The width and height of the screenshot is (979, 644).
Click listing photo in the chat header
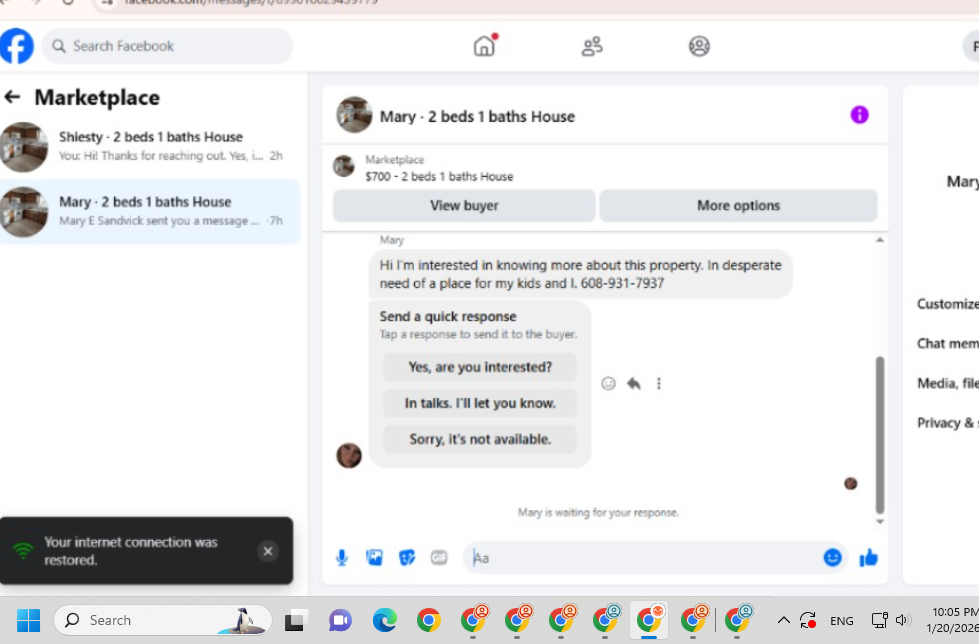coord(354,115)
